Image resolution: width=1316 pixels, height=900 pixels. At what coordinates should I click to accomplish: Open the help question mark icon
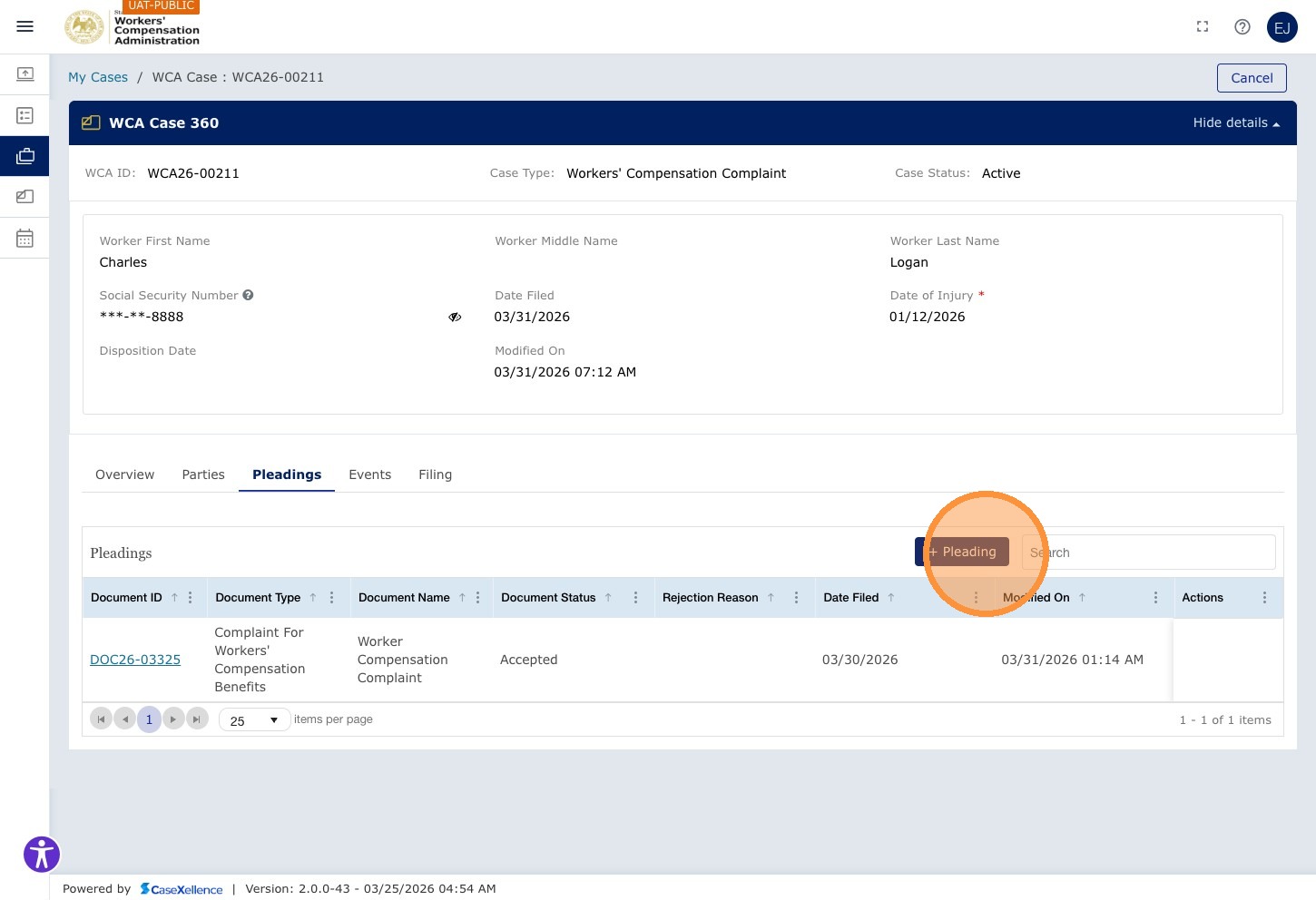click(x=1242, y=27)
